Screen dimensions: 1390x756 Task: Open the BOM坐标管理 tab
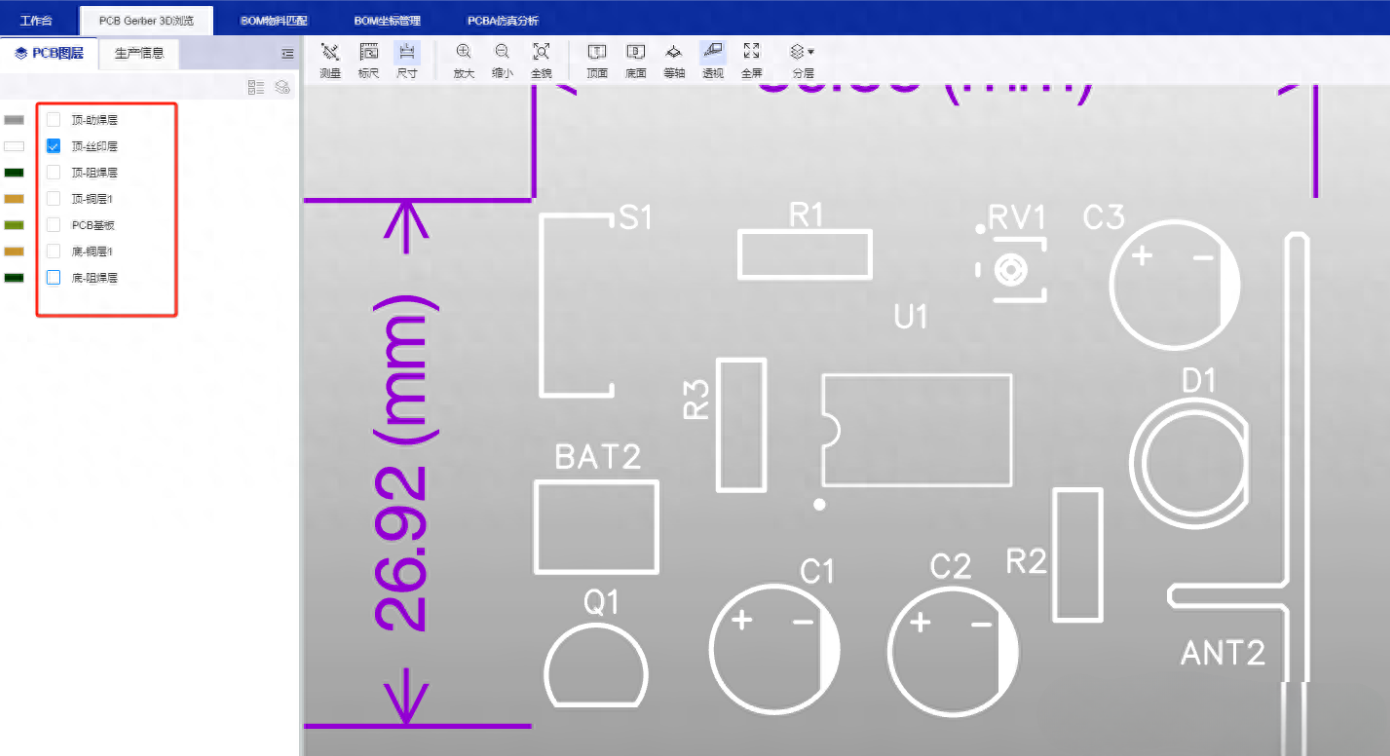[387, 20]
